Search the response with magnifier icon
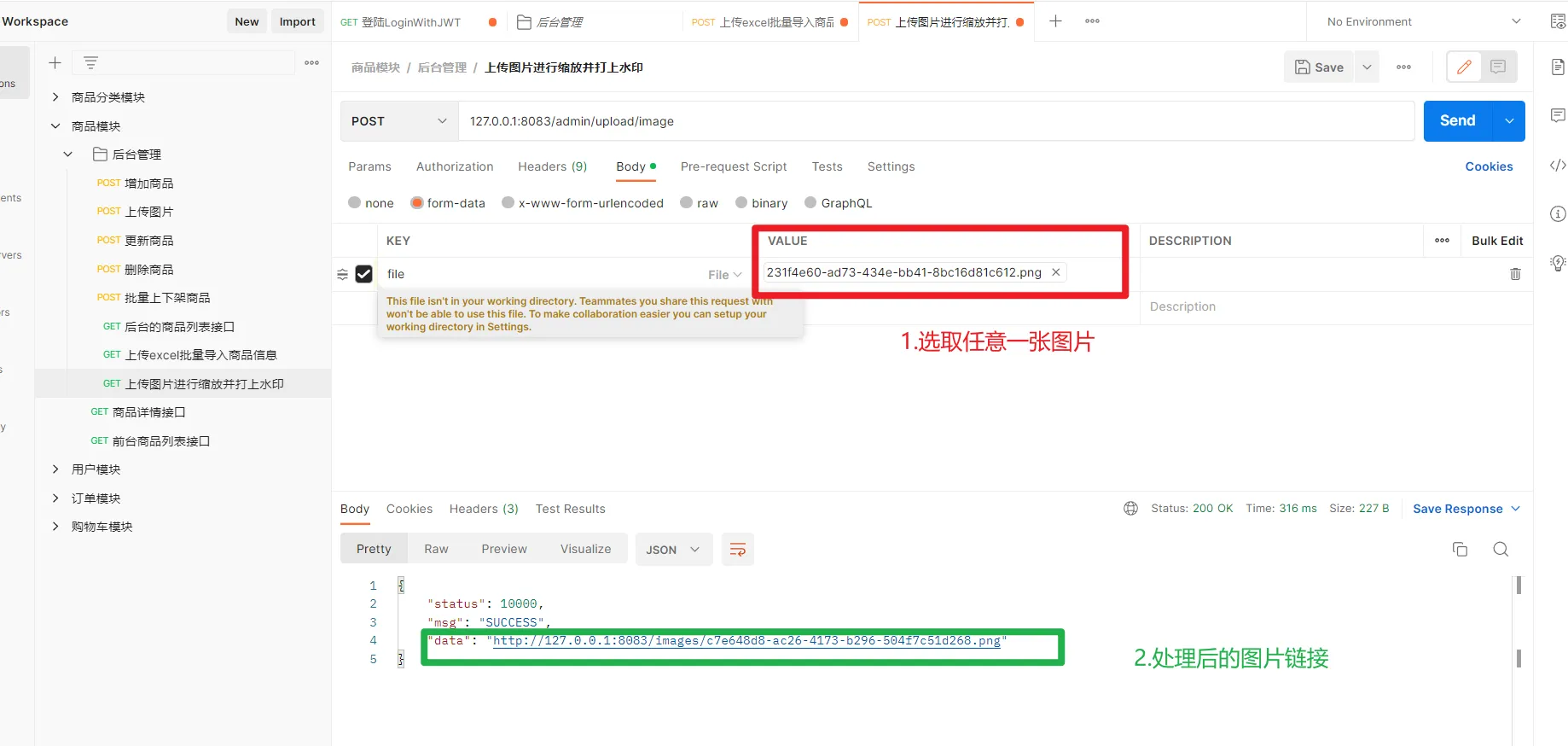1568x746 pixels. [x=1501, y=549]
